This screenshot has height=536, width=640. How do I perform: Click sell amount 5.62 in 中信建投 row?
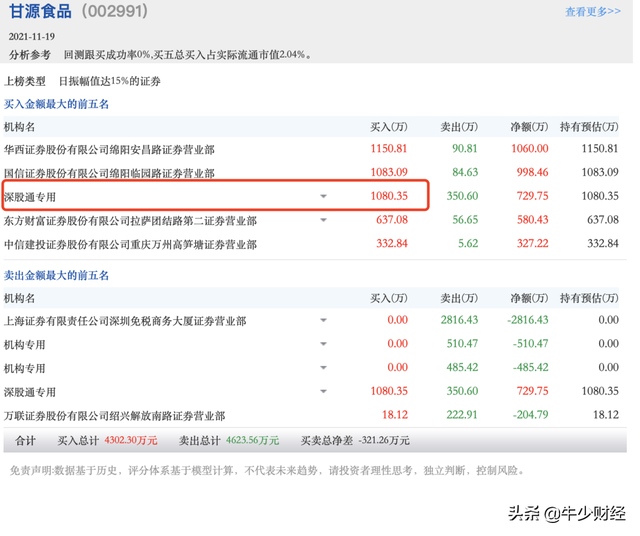[468, 243]
